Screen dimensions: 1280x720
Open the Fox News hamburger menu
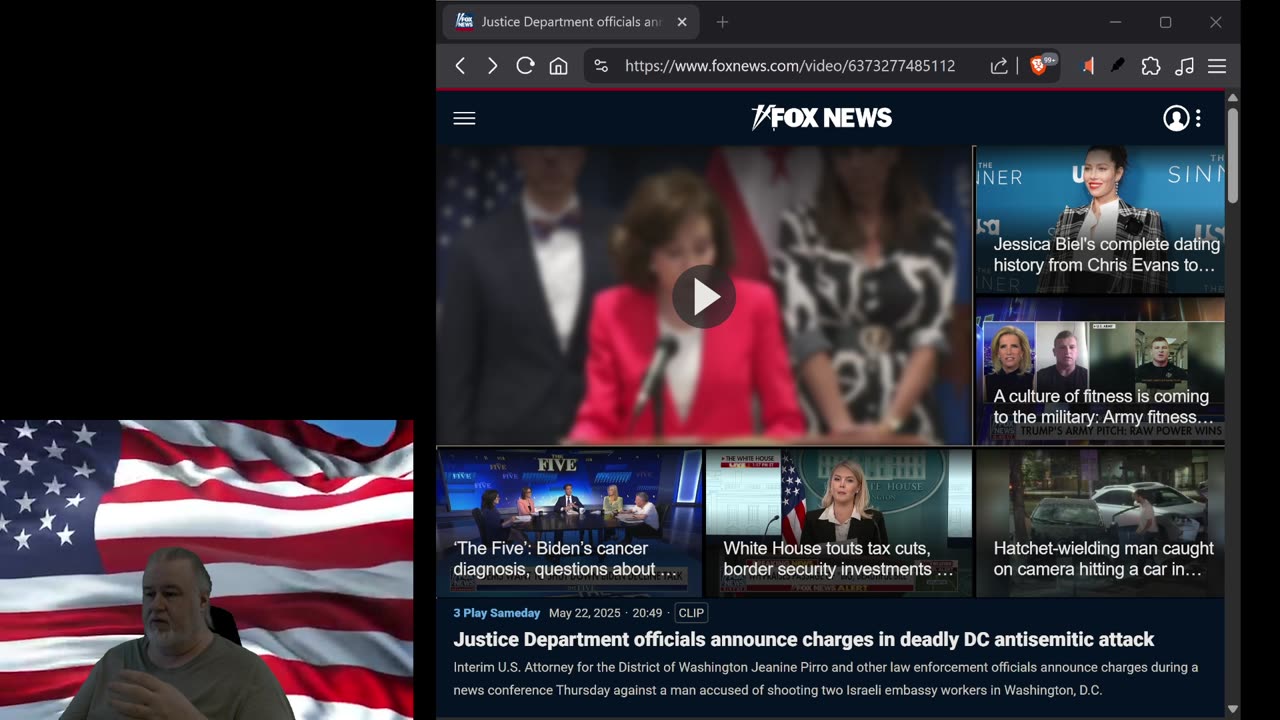tap(464, 118)
